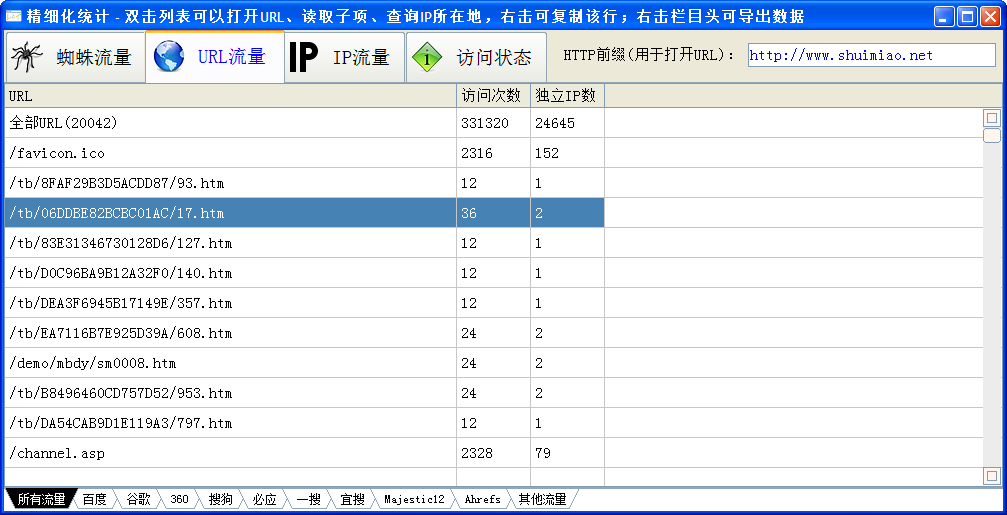Screen dimensions: 1007x515
Task: Show the 一搜 traffic tab
Action: point(309,499)
